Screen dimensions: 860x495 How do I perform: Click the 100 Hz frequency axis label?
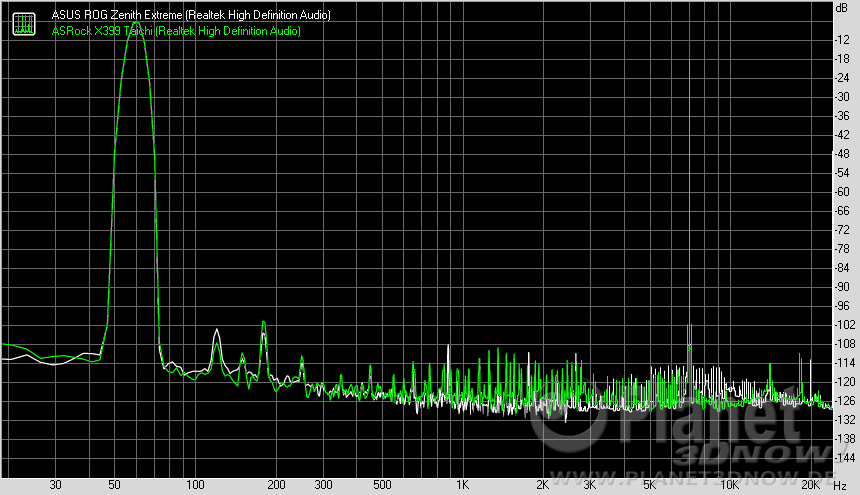pyautogui.click(x=195, y=485)
